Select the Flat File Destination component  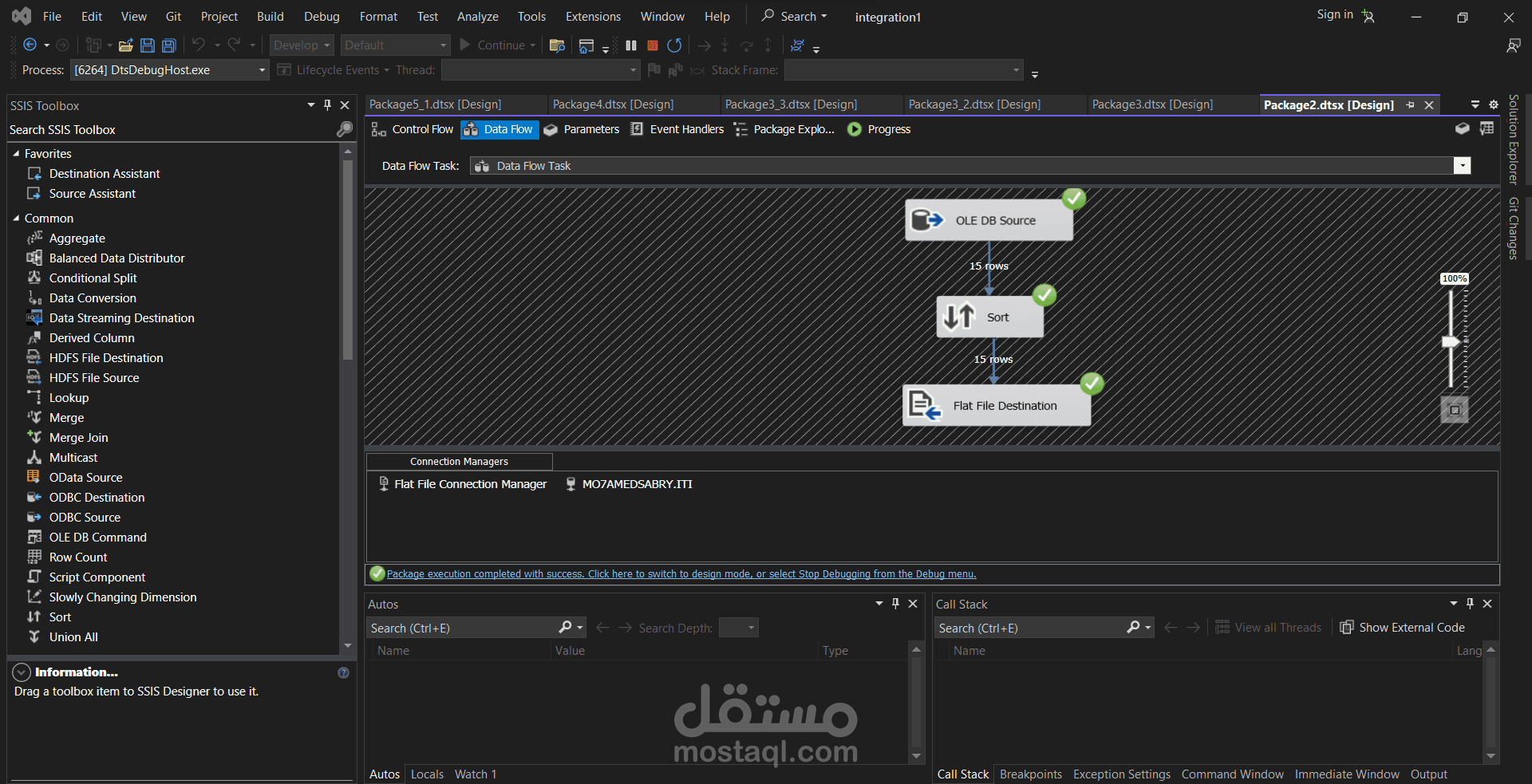click(x=997, y=405)
